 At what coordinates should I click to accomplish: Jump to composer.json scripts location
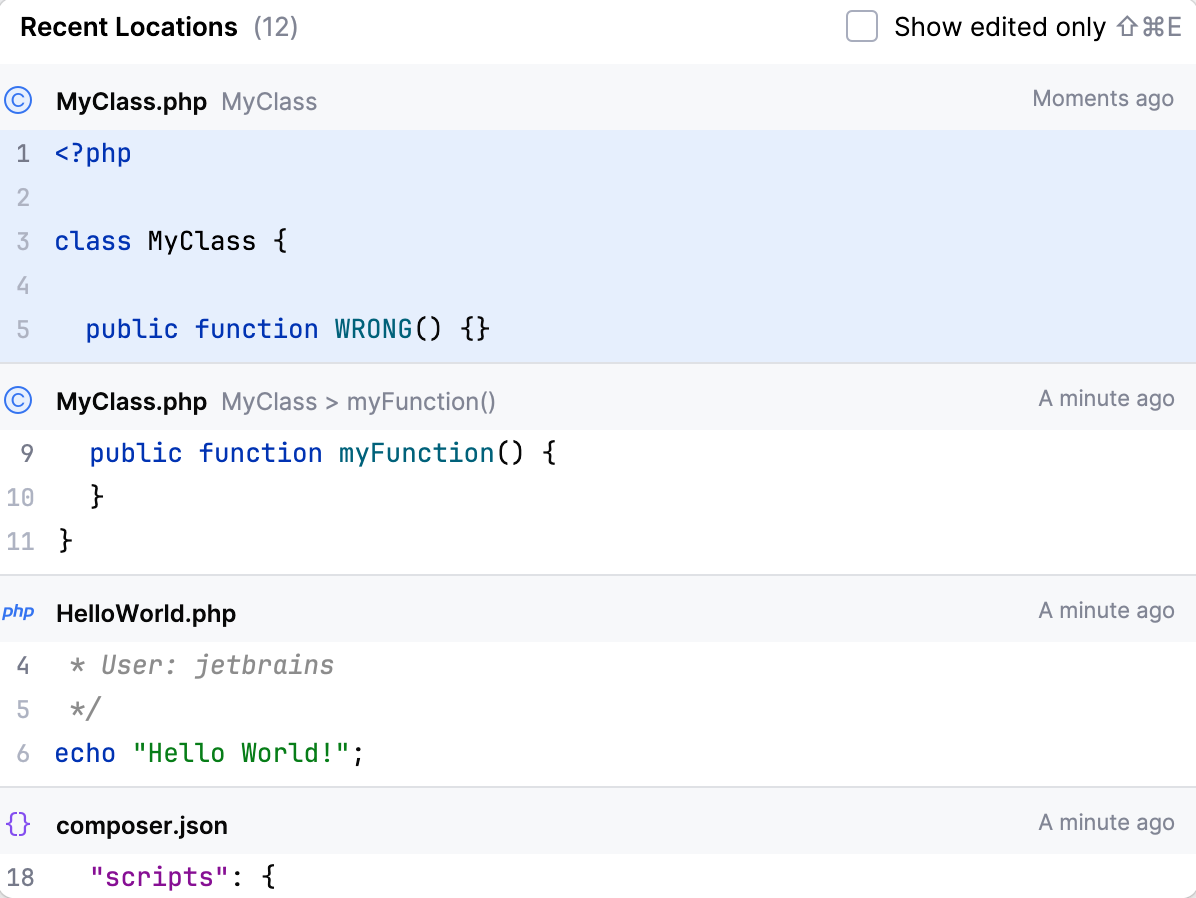pos(180,877)
